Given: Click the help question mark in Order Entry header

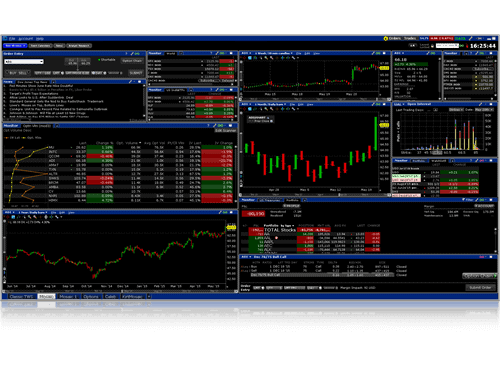Looking at the screenshot, I should tap(126, 54).
